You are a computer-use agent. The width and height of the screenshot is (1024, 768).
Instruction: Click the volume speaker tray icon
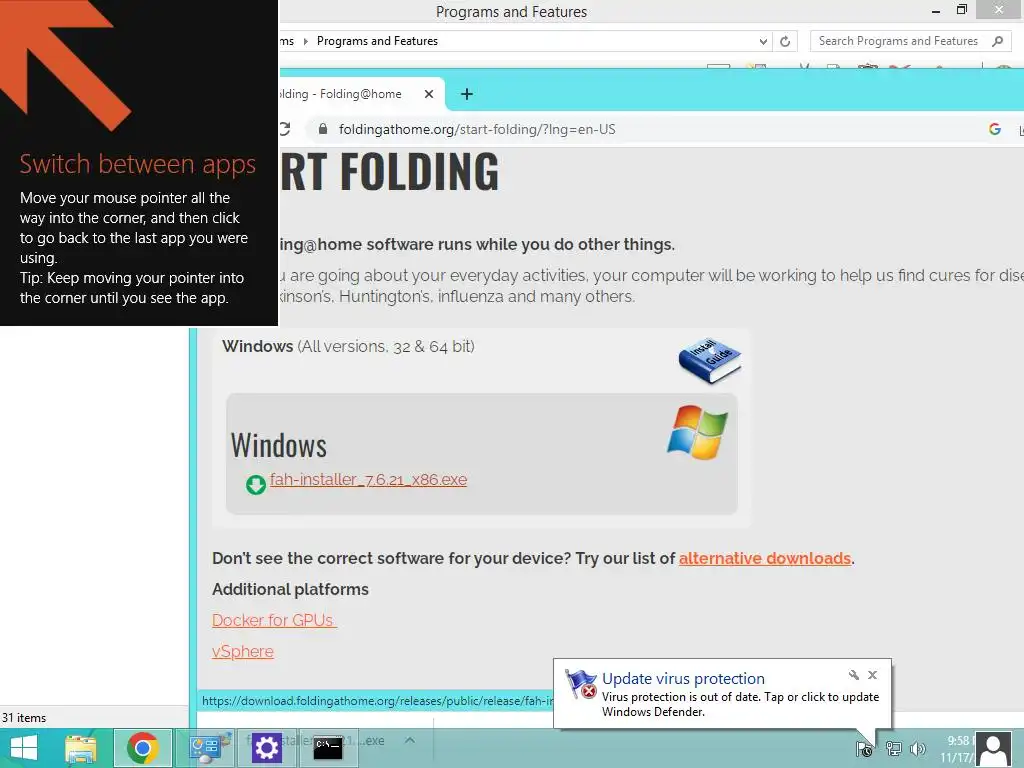[918, 749]
